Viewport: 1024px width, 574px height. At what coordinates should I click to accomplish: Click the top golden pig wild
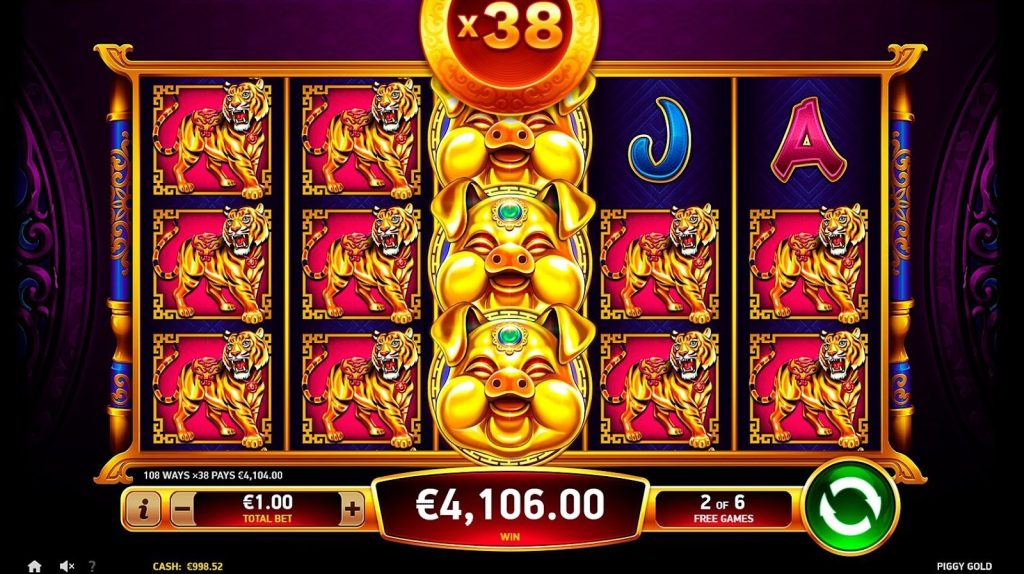coord(509,140)
